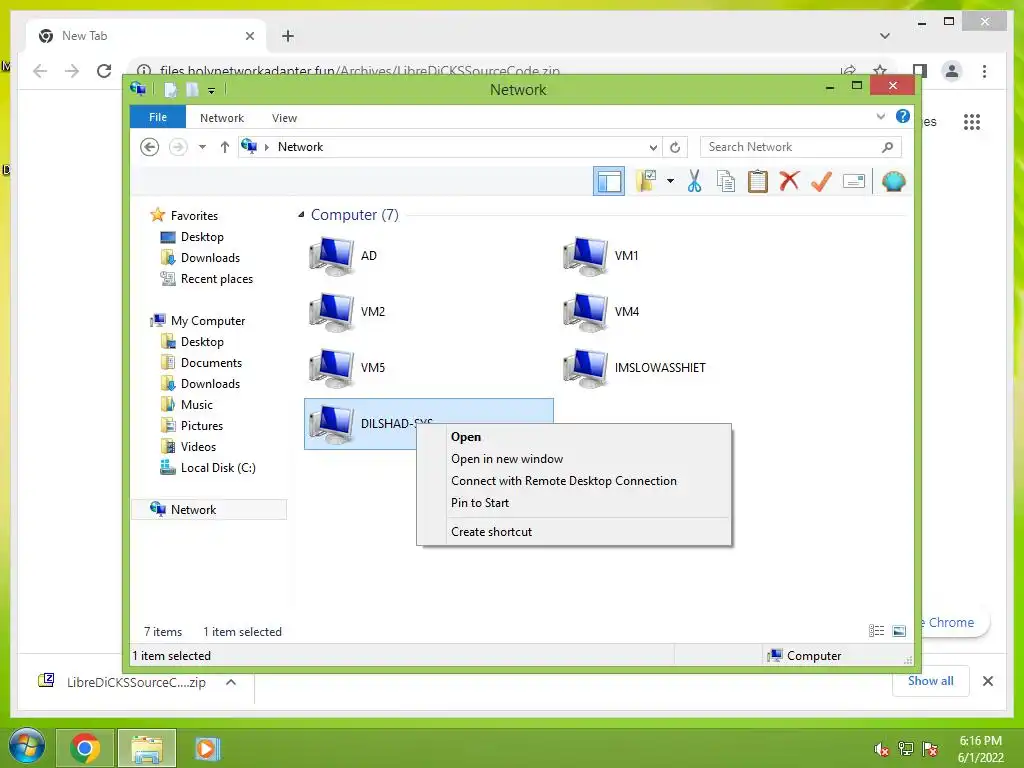This screenshot has width=1024, height=768.
Task: Select Network in navigation pane
Action: 209,509
